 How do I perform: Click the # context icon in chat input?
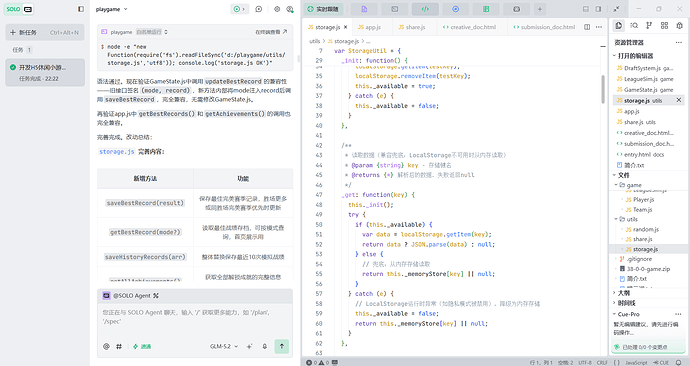(x=119, y=347)
